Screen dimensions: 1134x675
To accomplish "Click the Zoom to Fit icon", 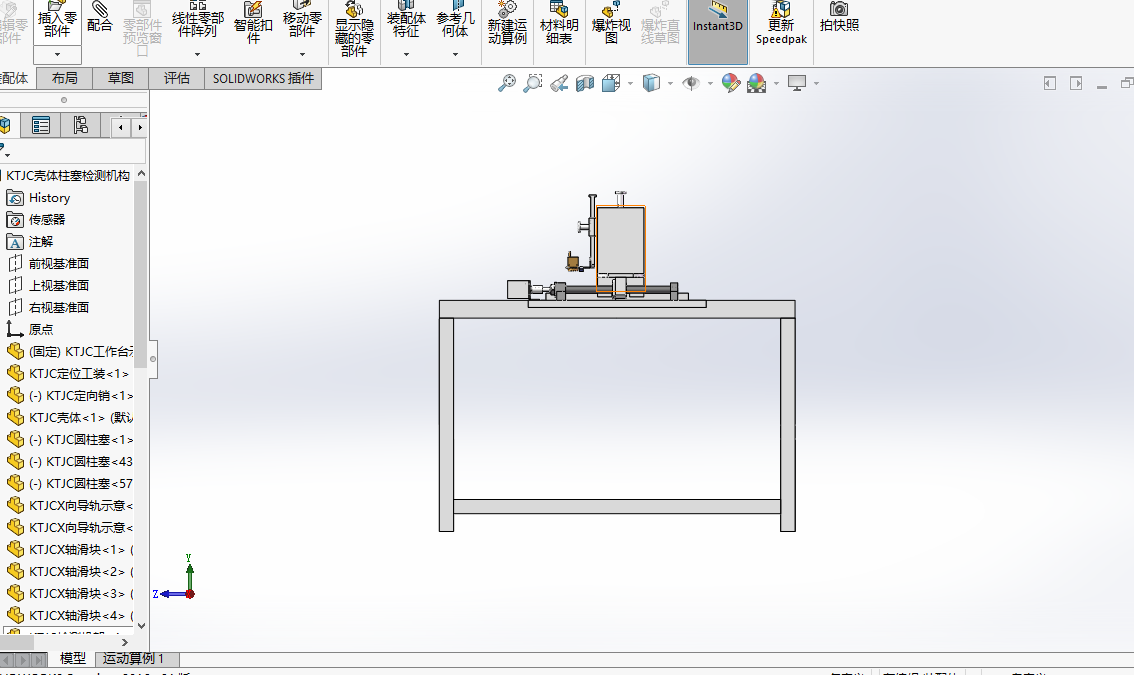I will tap(507, 83).
